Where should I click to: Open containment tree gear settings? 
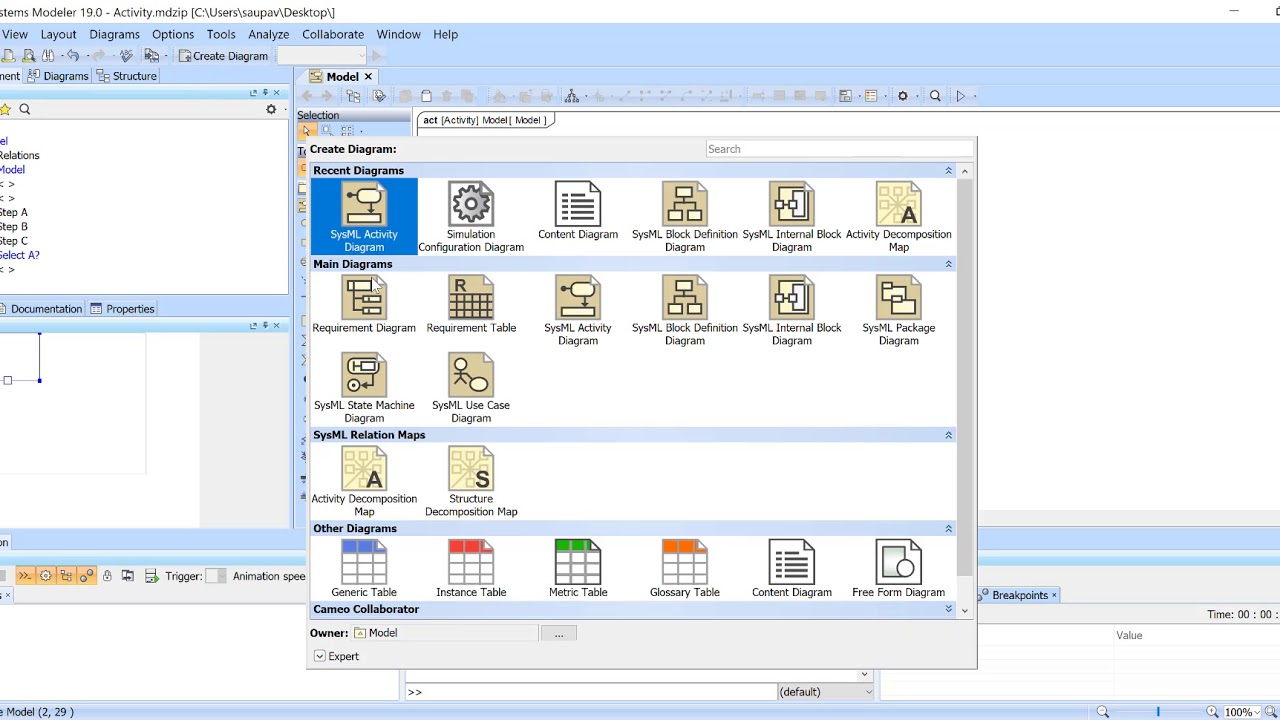271,109
